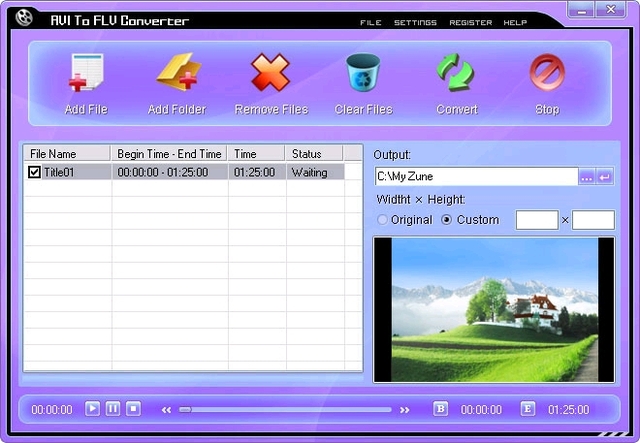Select the Custom size radio button

(x=447, y=220)
